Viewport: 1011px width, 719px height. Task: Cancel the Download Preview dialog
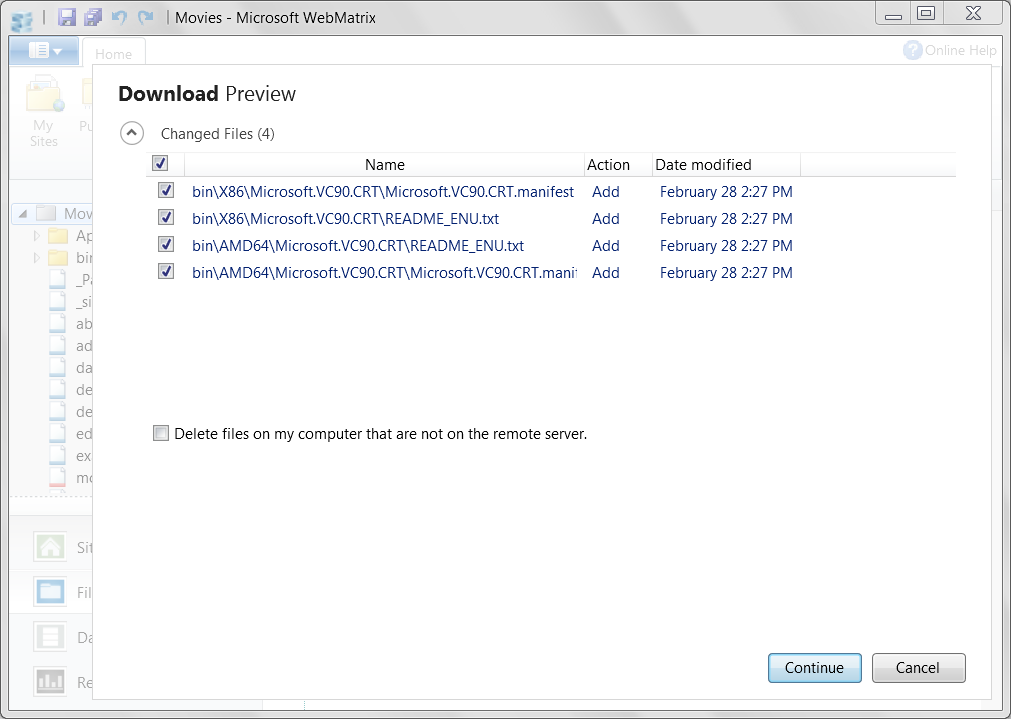(918, 667)
